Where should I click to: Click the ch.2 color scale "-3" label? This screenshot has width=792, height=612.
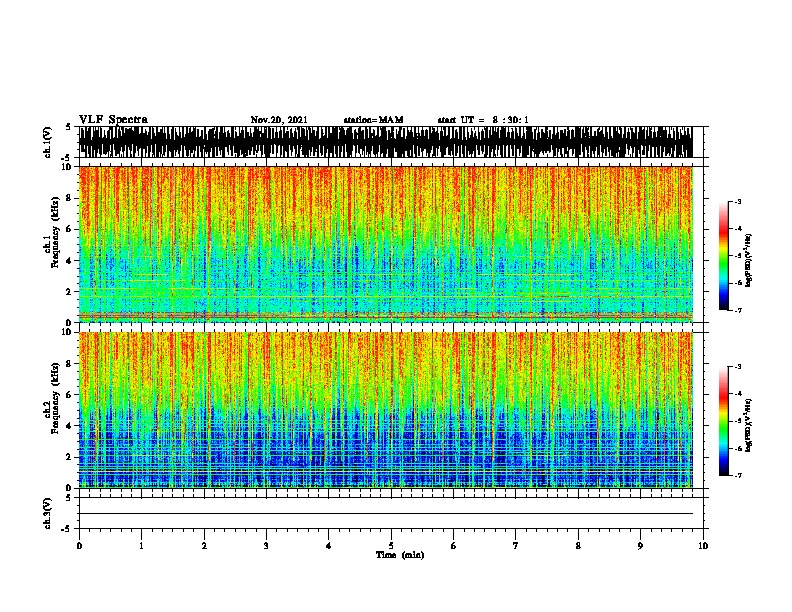tap(738, 367)
